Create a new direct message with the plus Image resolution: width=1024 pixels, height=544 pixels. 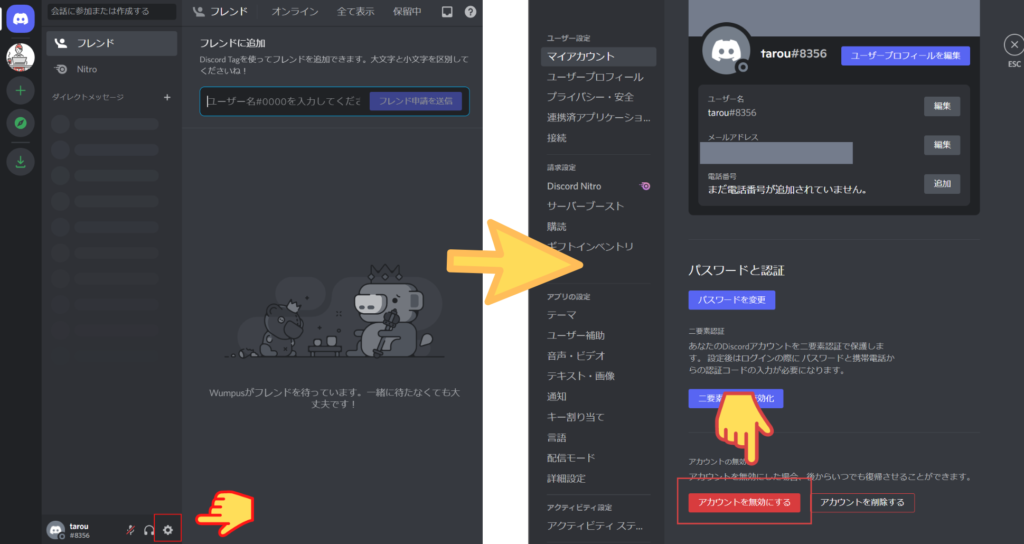coord(167,97)
